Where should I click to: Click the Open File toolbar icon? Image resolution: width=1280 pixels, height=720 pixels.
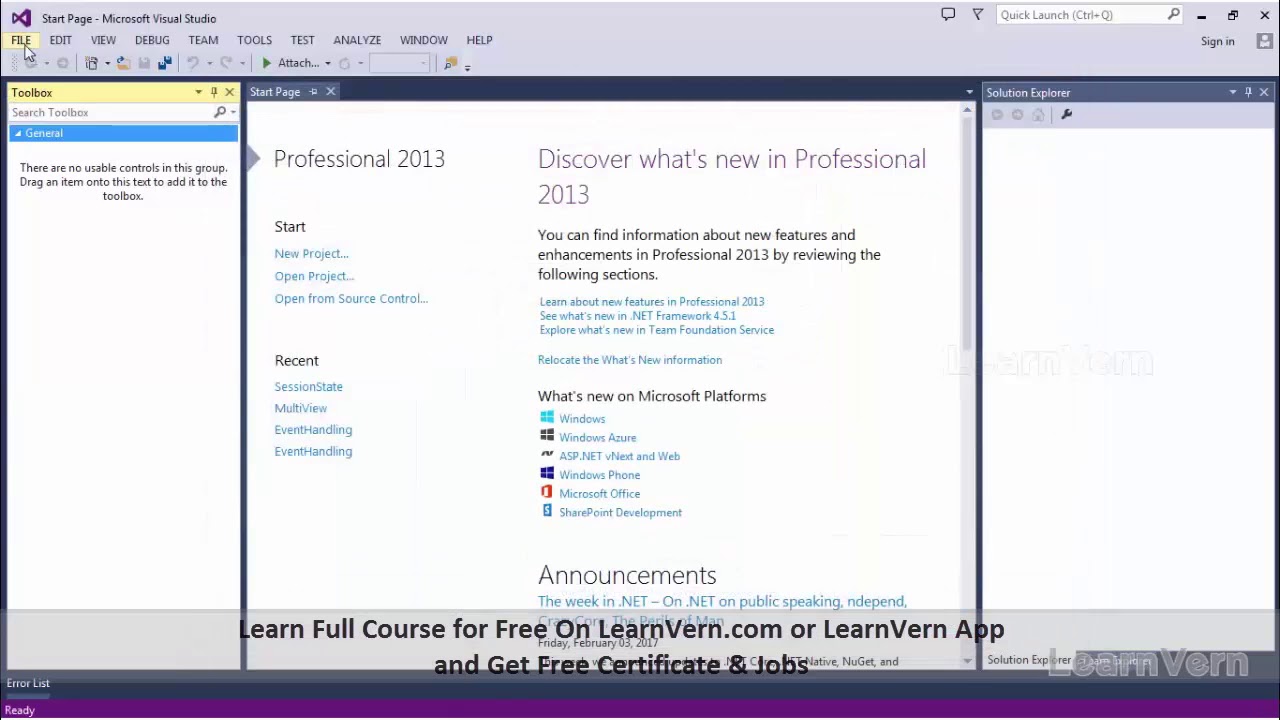click(x=123, y=63)
